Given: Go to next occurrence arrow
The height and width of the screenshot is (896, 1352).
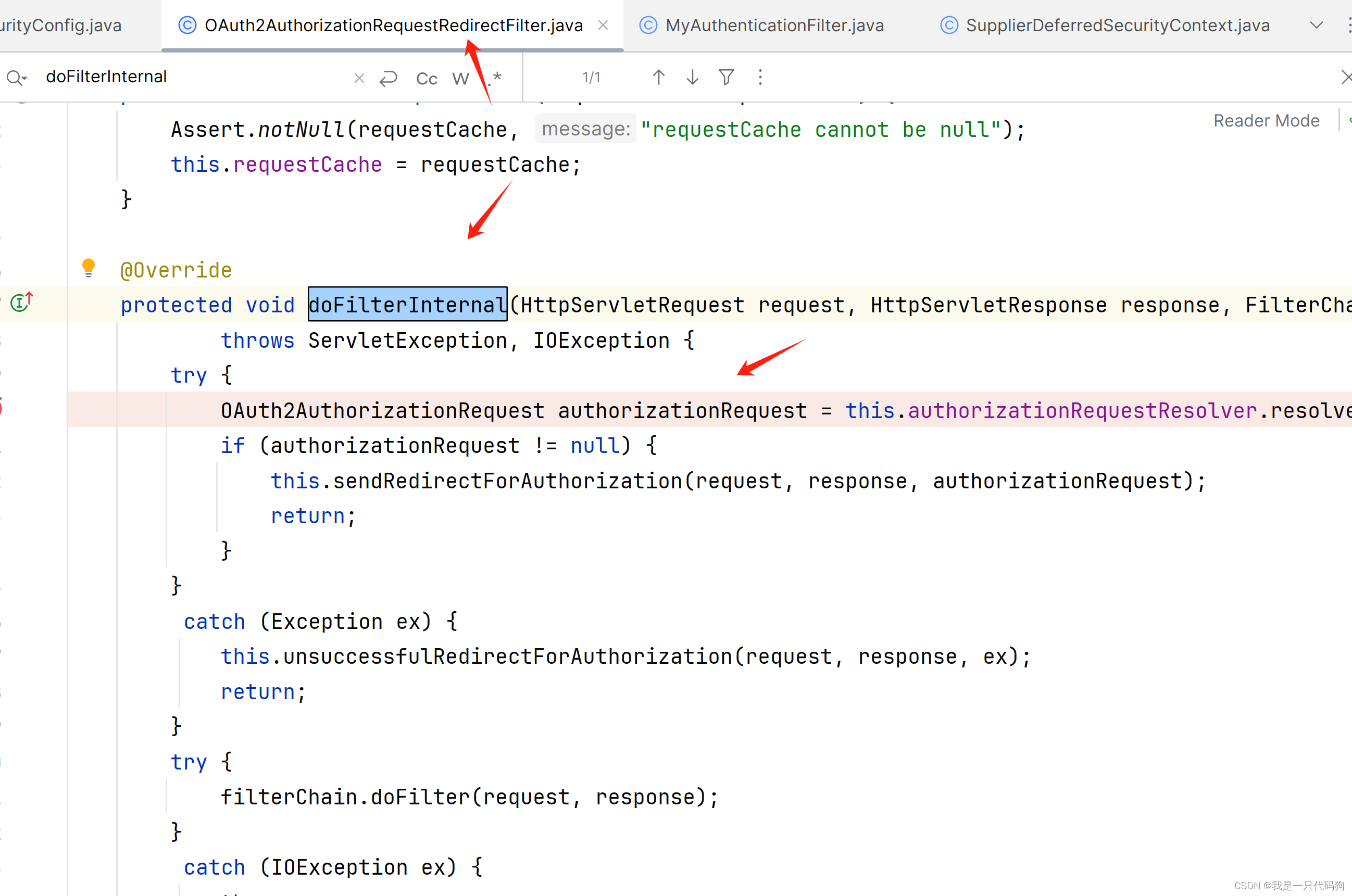Looking at the screenshot, I should 692,77.
